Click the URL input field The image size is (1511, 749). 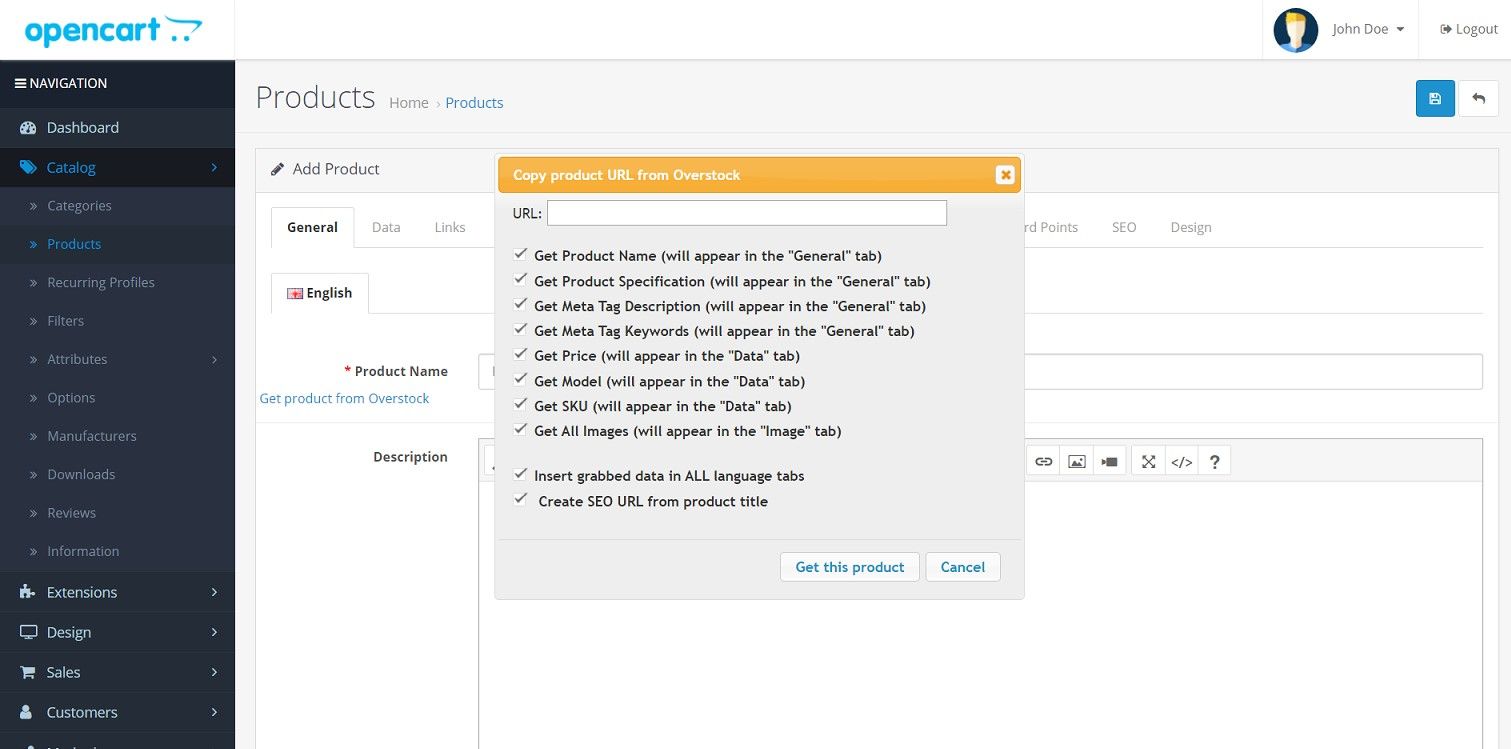(x=746, y=213)
